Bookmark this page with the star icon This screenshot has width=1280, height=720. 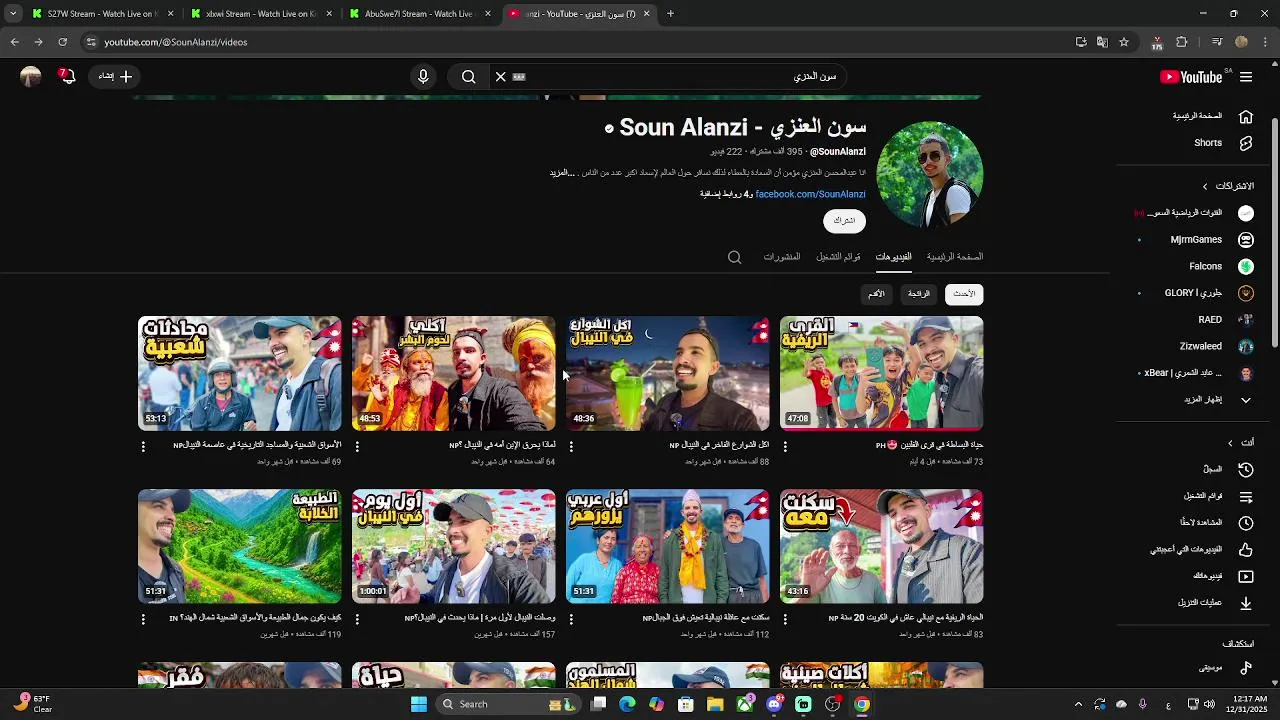point(1124,42)
